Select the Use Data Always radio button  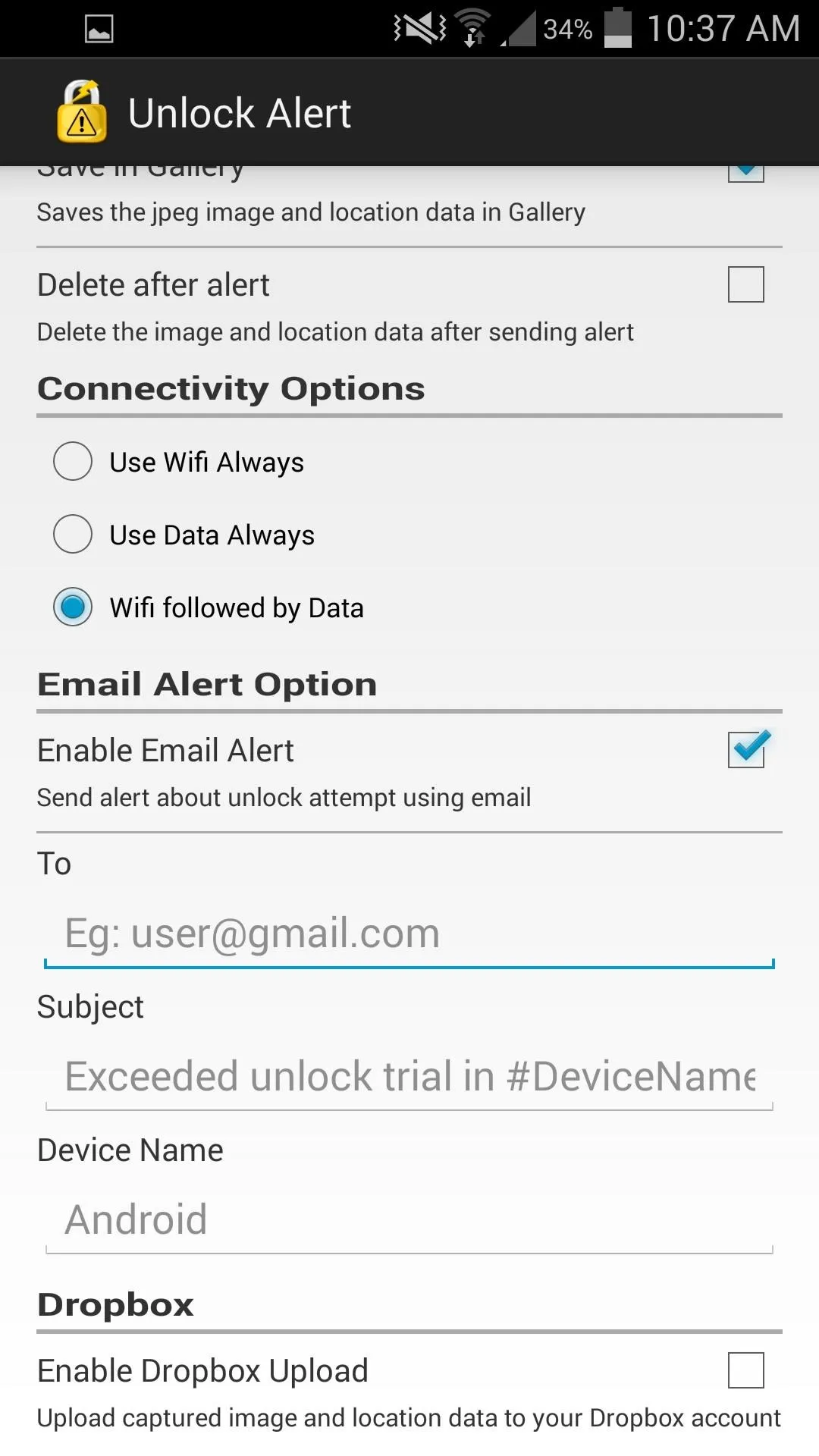[x=73, y=534]
